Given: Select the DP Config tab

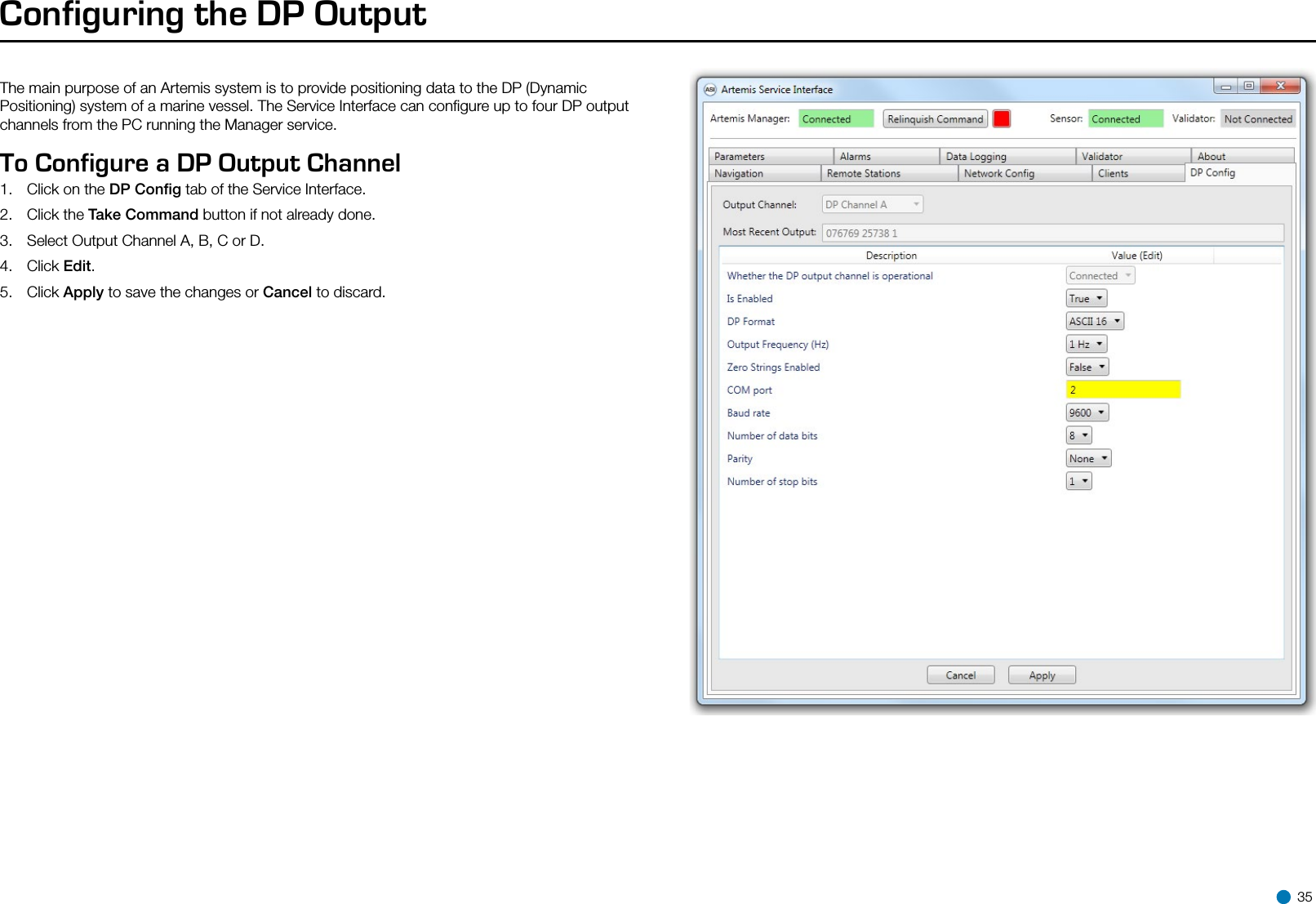Looking at the screenshot, I should [1239, 172].
